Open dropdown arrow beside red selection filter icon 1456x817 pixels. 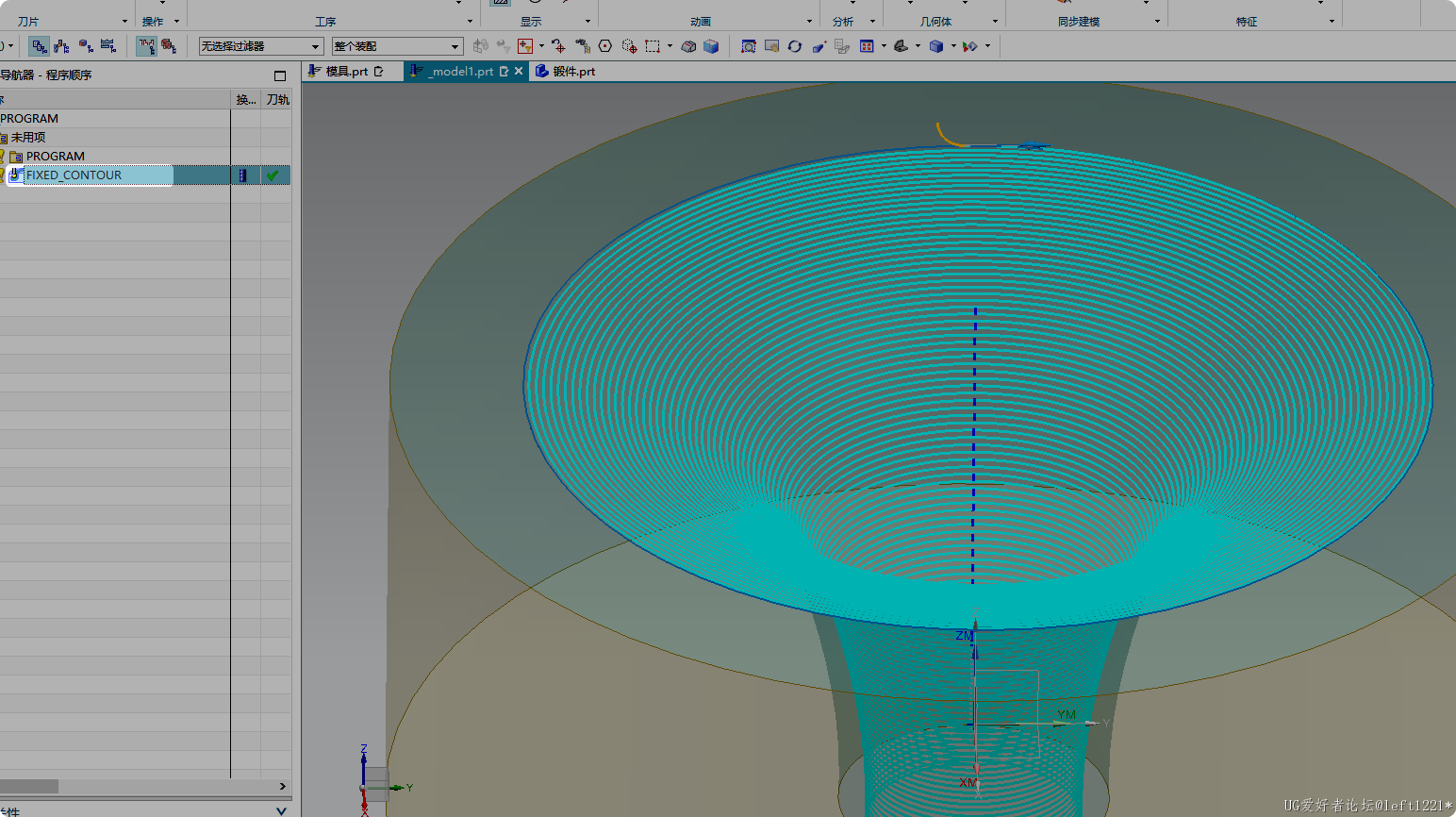(x=541, y=46)
